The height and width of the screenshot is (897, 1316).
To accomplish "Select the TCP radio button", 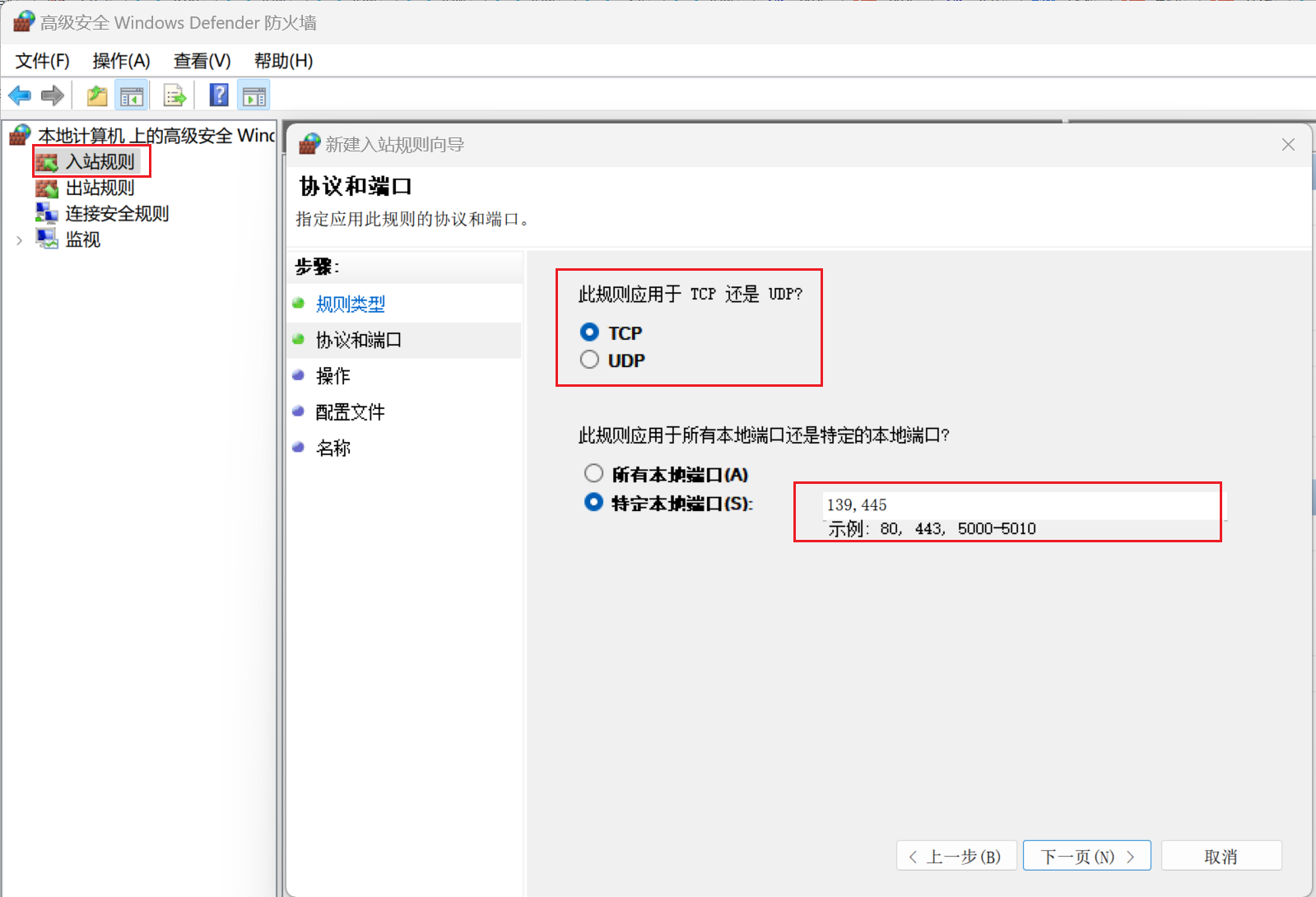I will (x=589, y=332).
